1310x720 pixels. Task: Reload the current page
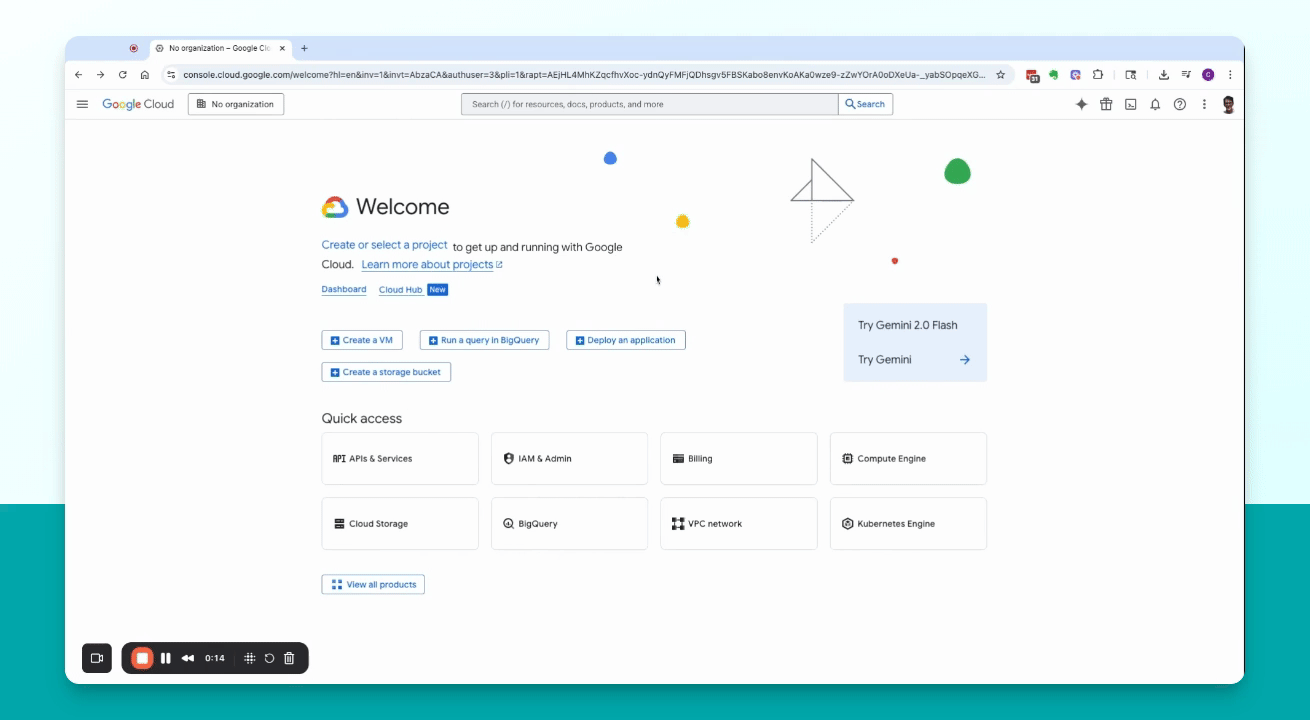pos(123,75)
